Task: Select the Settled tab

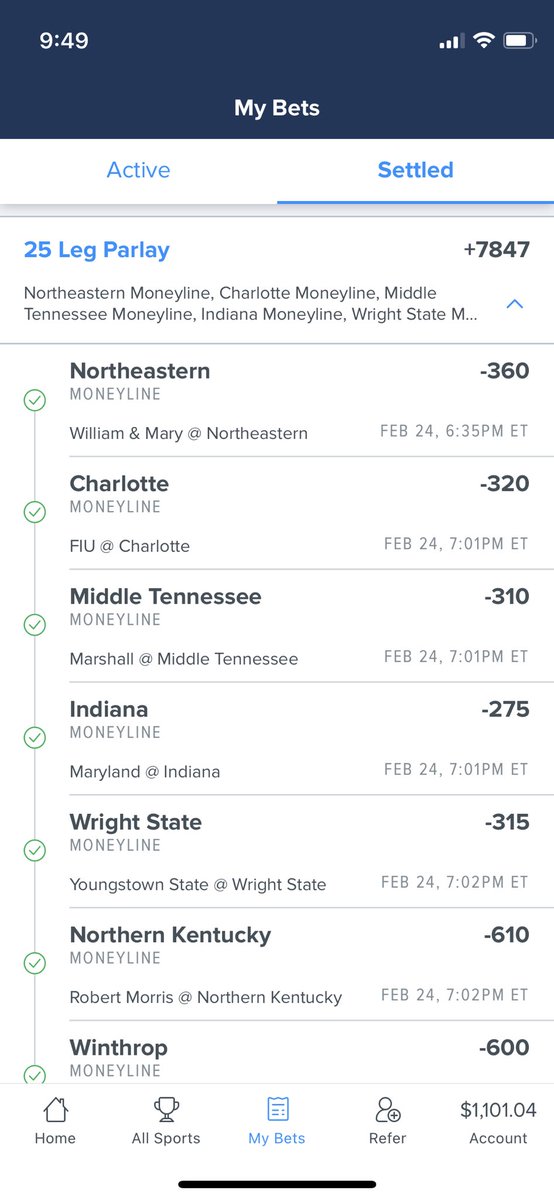Action: (x=415, y=170)
